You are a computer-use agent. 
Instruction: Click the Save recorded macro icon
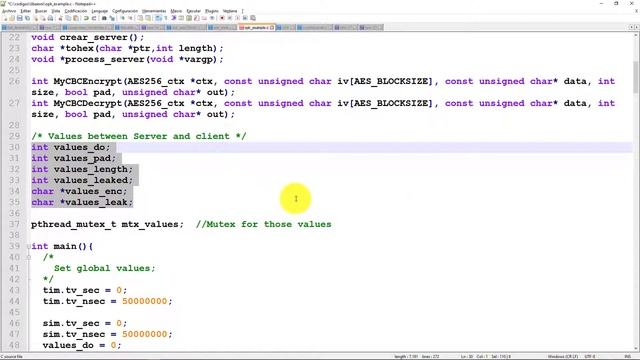(x=253, y=18)
